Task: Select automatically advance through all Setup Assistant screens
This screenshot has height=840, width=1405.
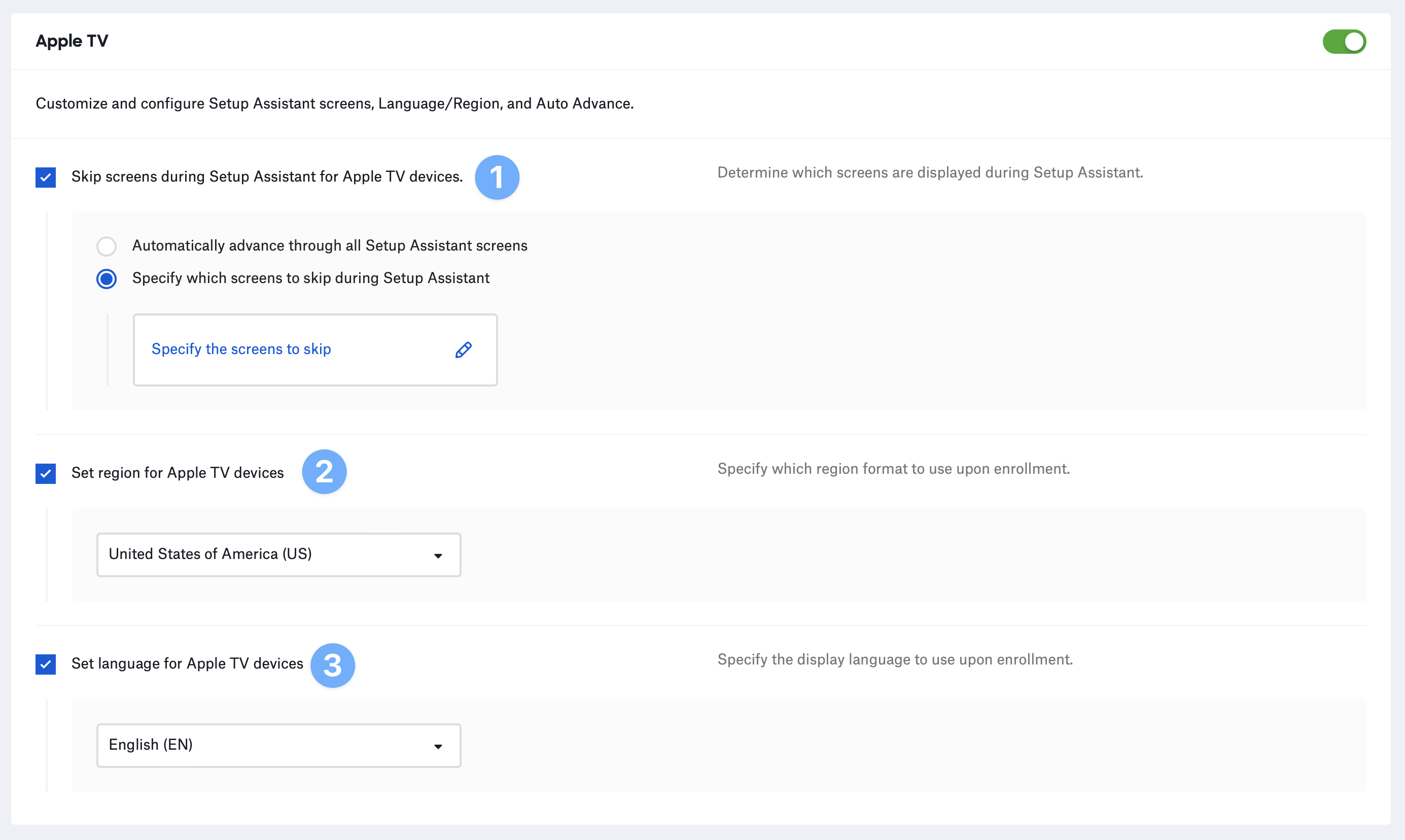Action: point(107,246)
